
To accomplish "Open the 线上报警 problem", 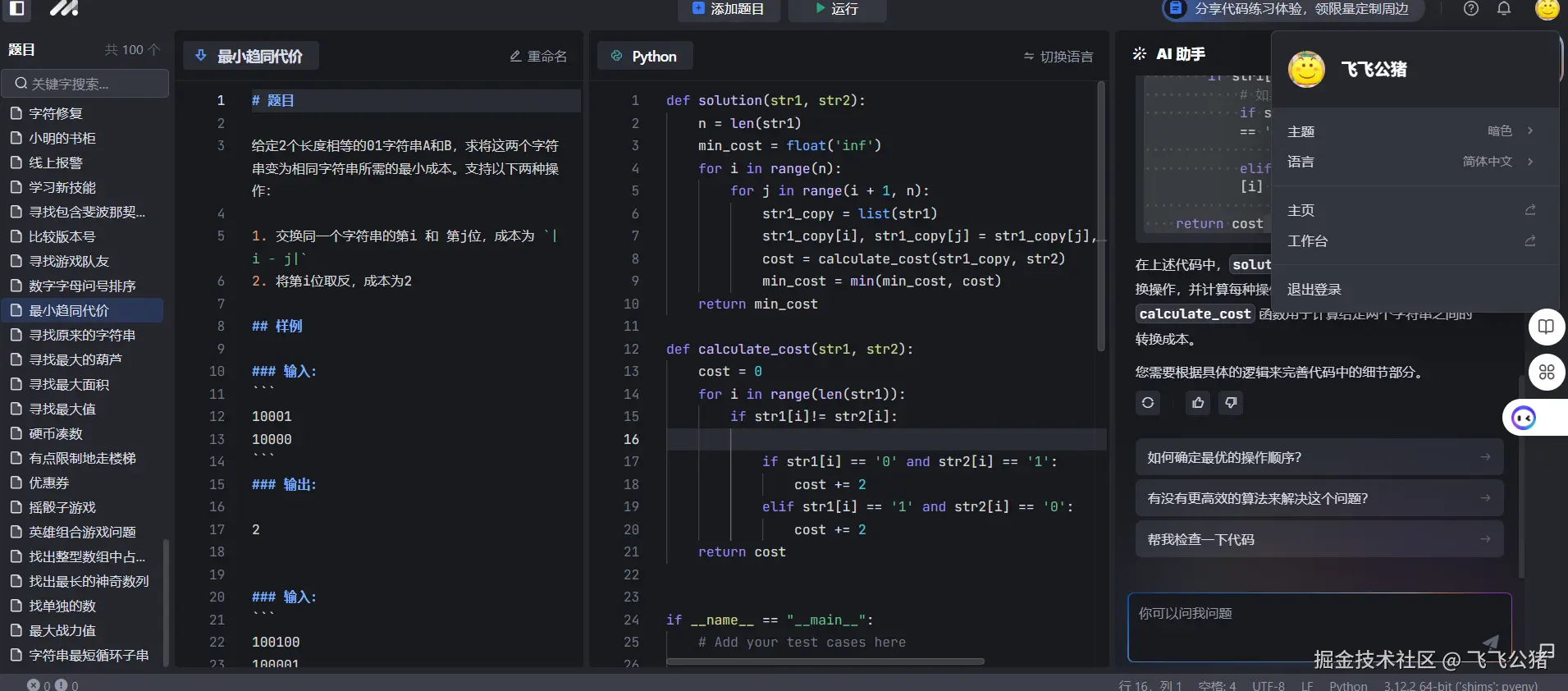I will click(83, 162).
